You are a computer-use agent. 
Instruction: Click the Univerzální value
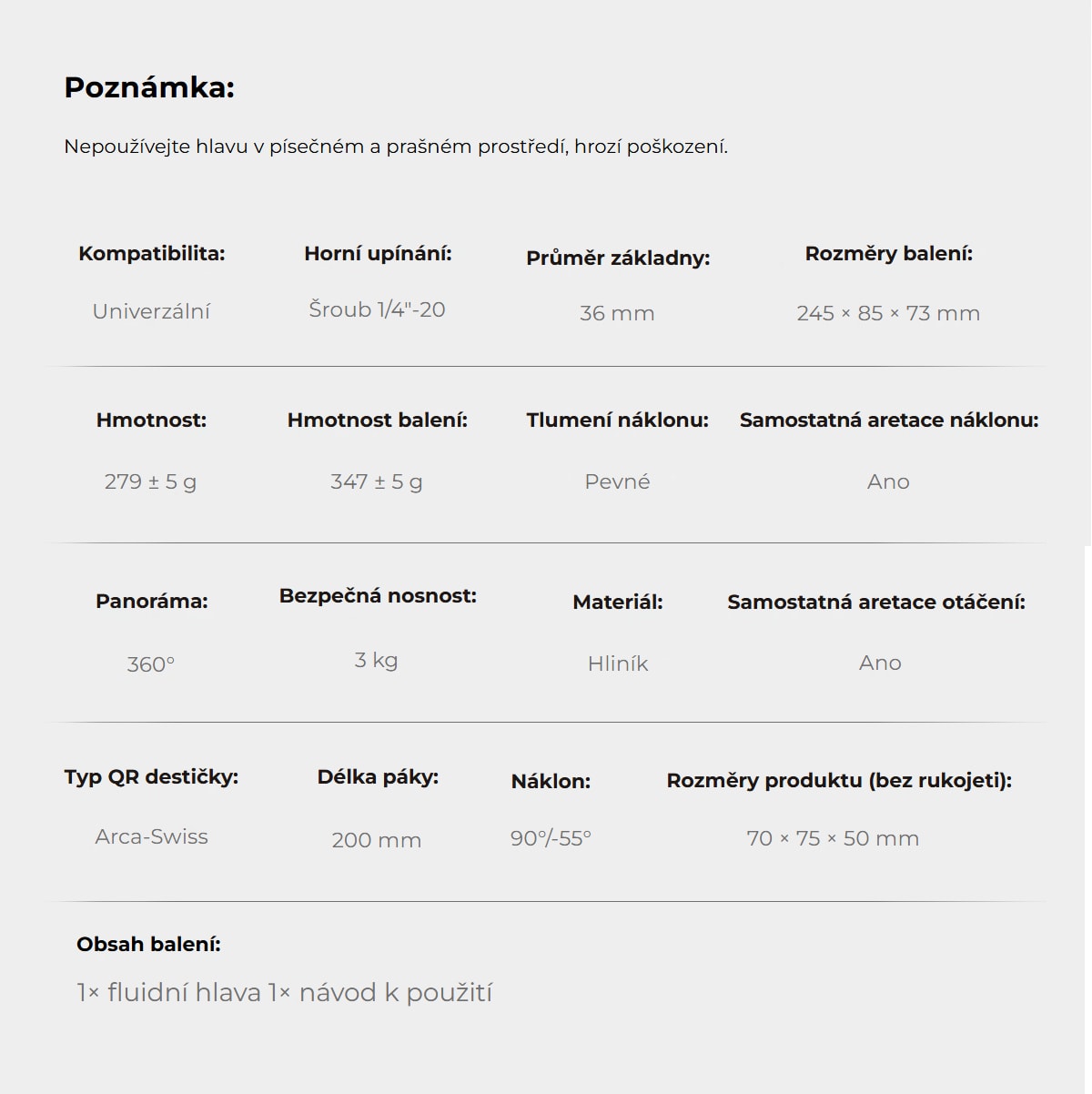click(x=151, y=311)
